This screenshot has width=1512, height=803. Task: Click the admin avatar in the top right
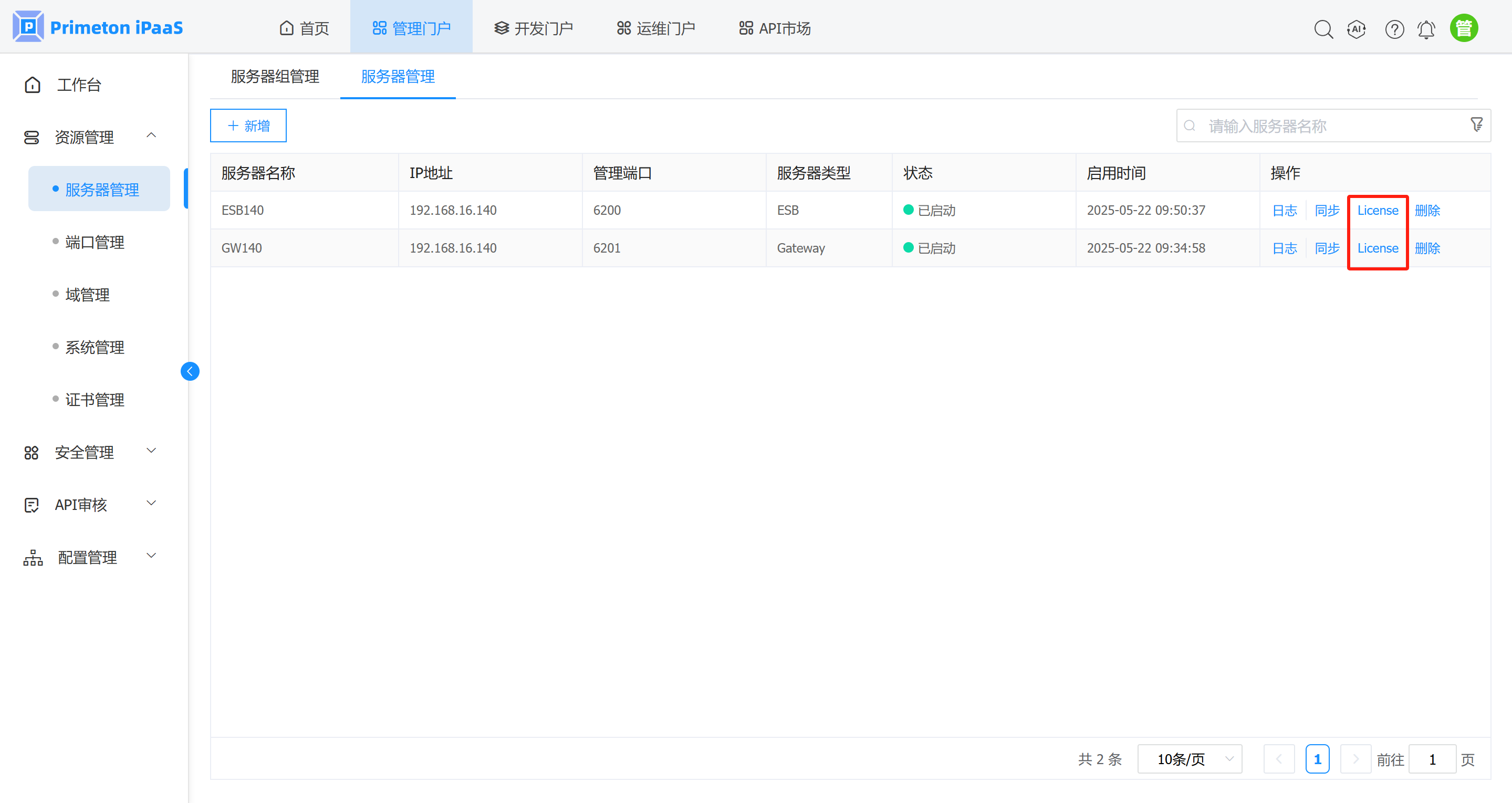[x=1464, y=27]
